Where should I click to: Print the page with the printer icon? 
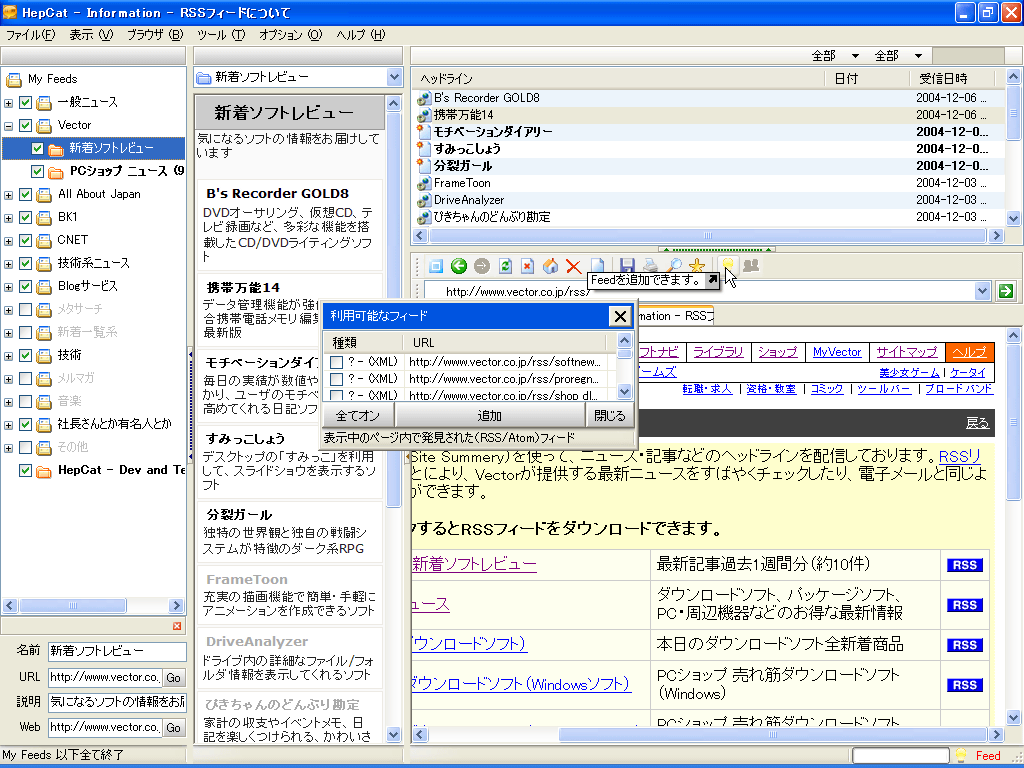(650, 264)
